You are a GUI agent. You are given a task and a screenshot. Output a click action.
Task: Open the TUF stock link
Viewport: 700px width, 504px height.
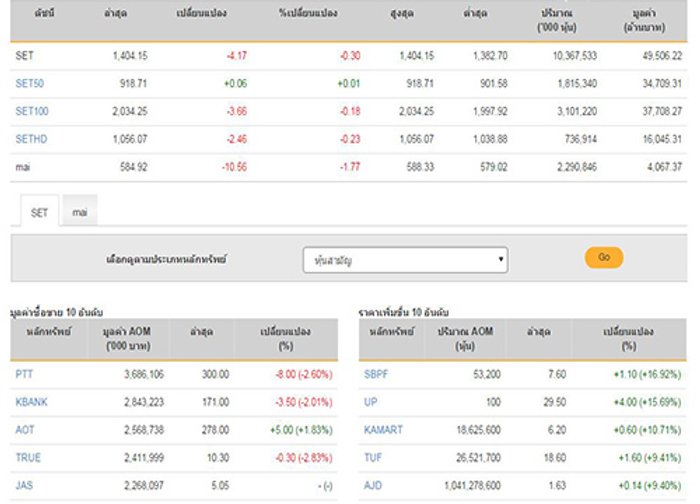click(373, 458)
